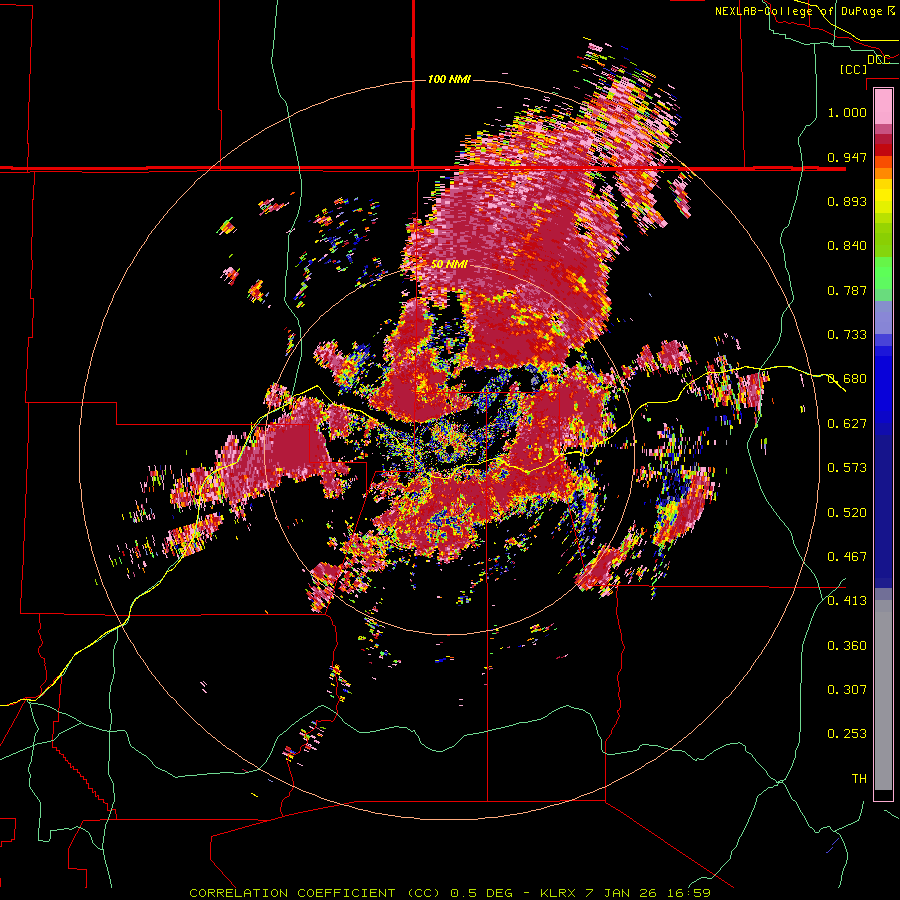Click the 1.000 legend value
This screenshot has height=900, width=900.
(847, 112)
